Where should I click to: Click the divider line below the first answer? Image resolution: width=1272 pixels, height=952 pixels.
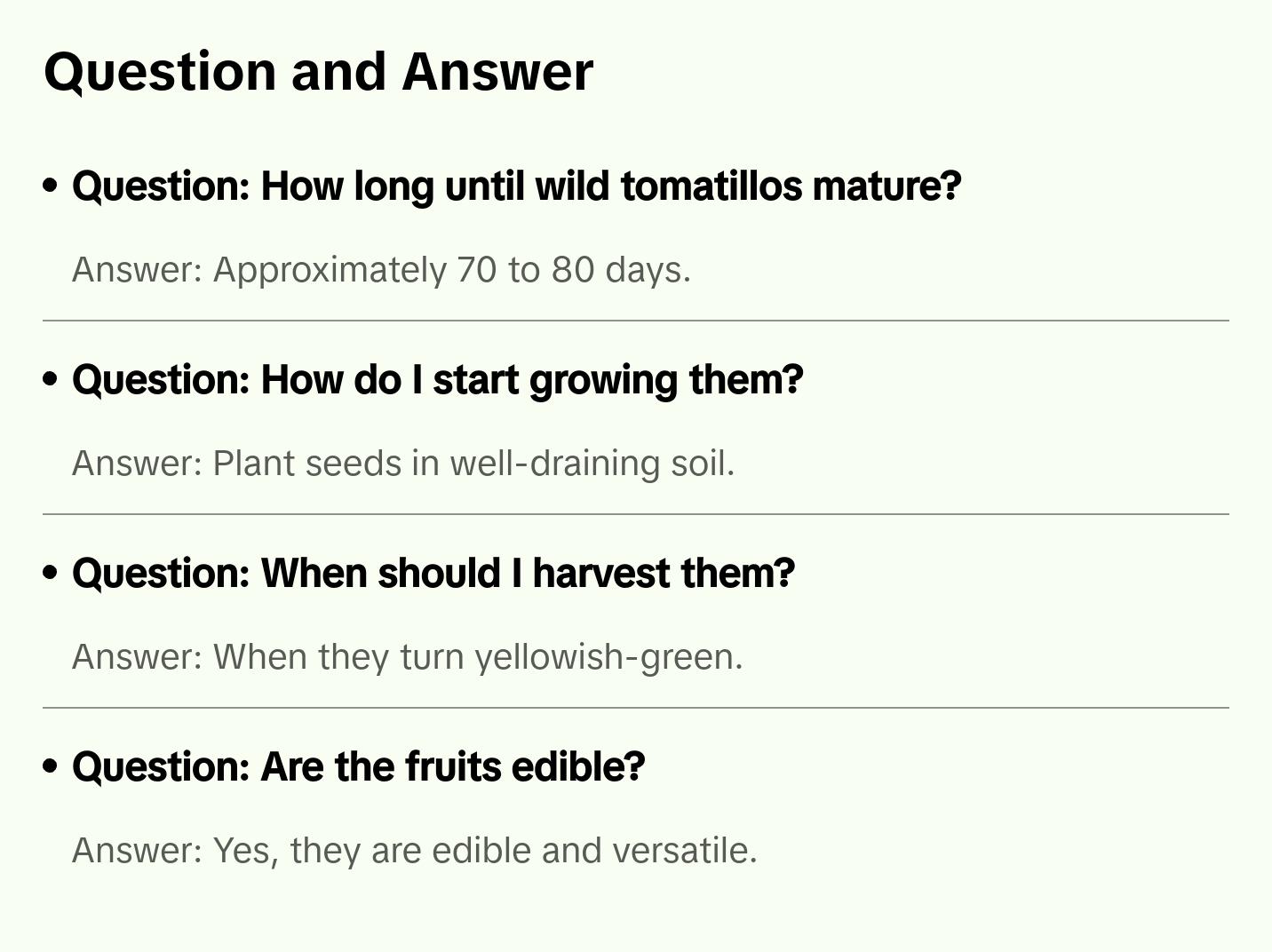[x=636, y=321]
